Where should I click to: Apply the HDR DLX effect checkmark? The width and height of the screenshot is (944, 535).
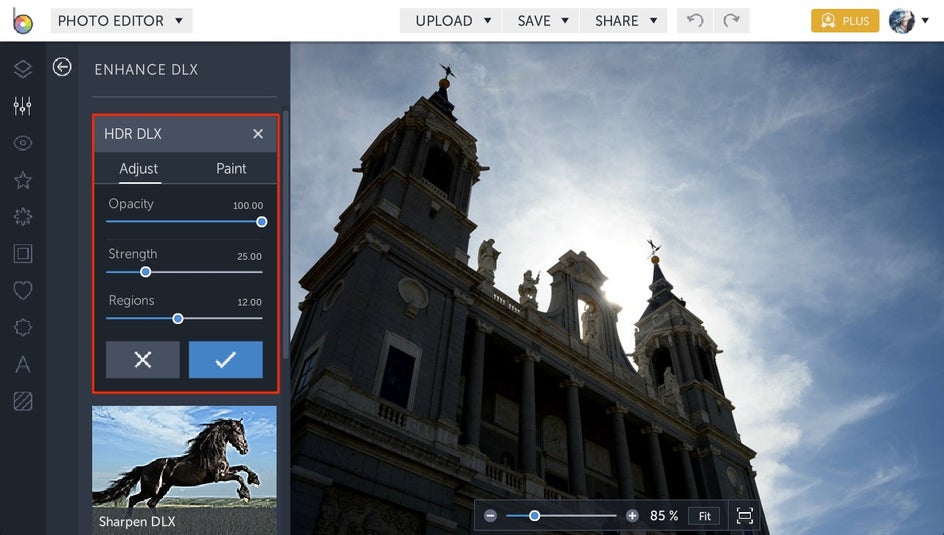(226, 359)
